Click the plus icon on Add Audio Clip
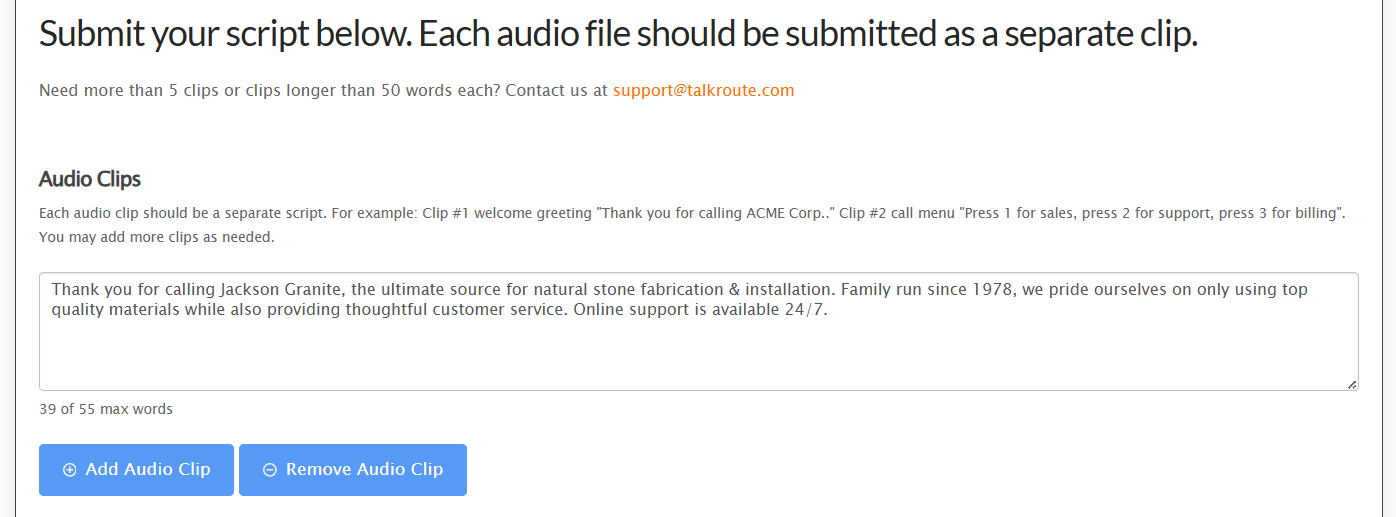The width and height of the screenshot is (1396, 517). [x=69, y=470]
